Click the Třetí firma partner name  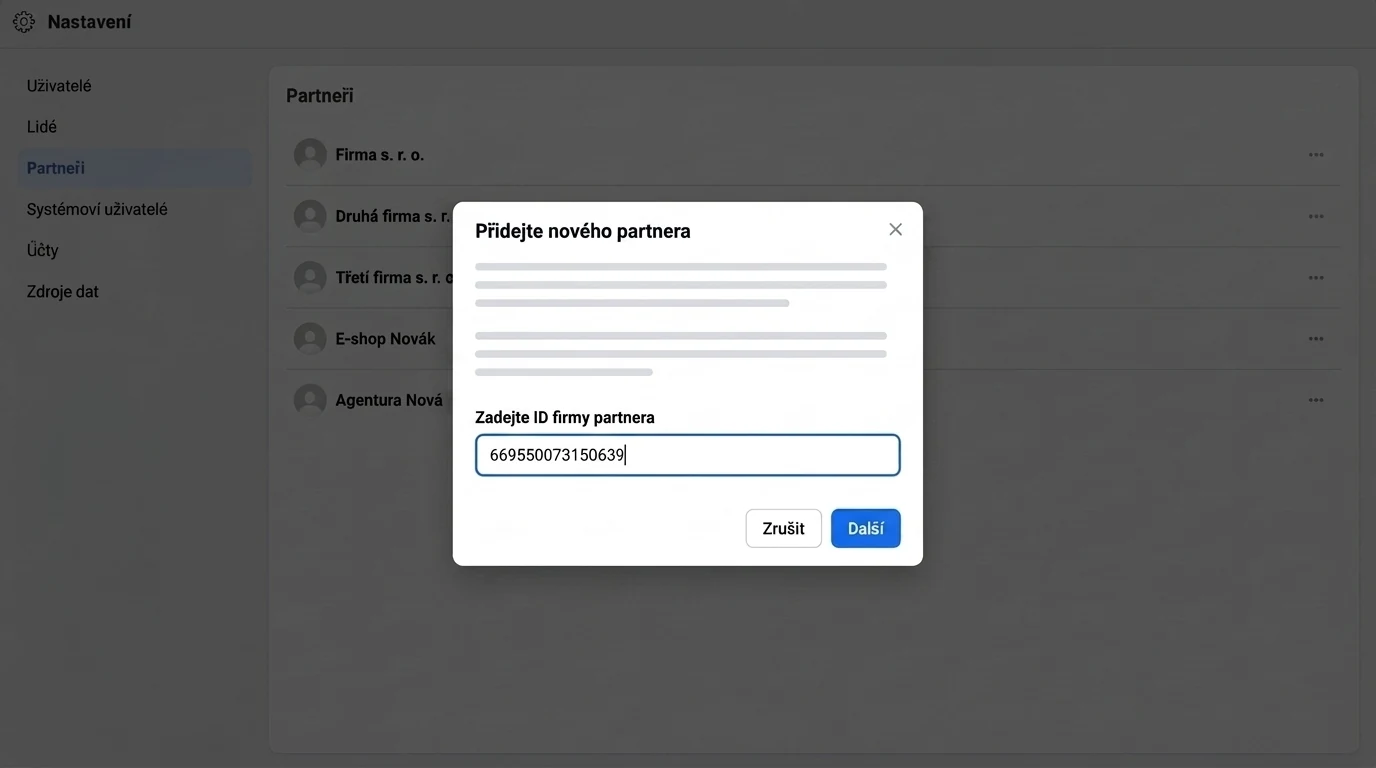click(394, 277)
